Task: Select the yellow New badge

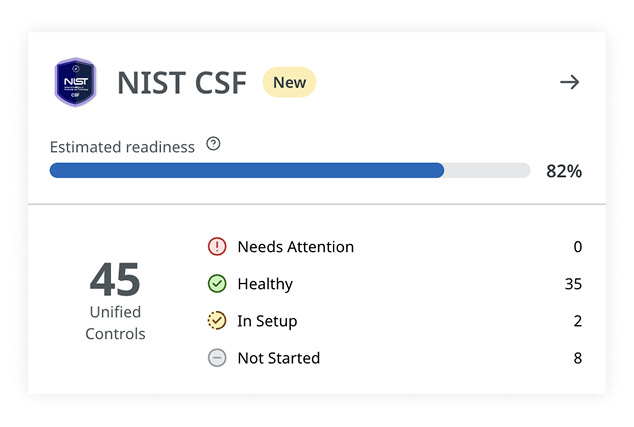Action: pyautogui.click(x=289, y=82)
